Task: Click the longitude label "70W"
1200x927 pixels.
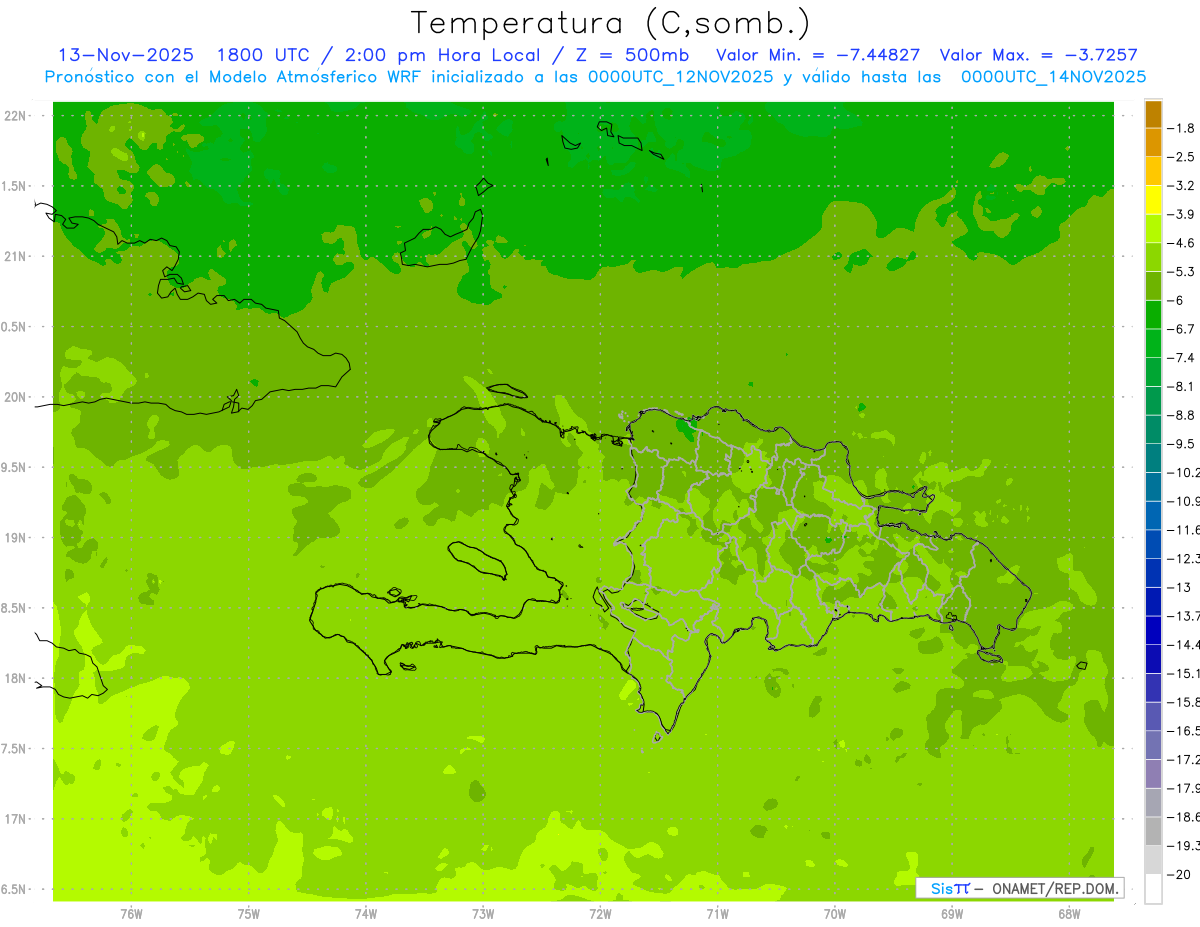Action: tap(835, 914)
